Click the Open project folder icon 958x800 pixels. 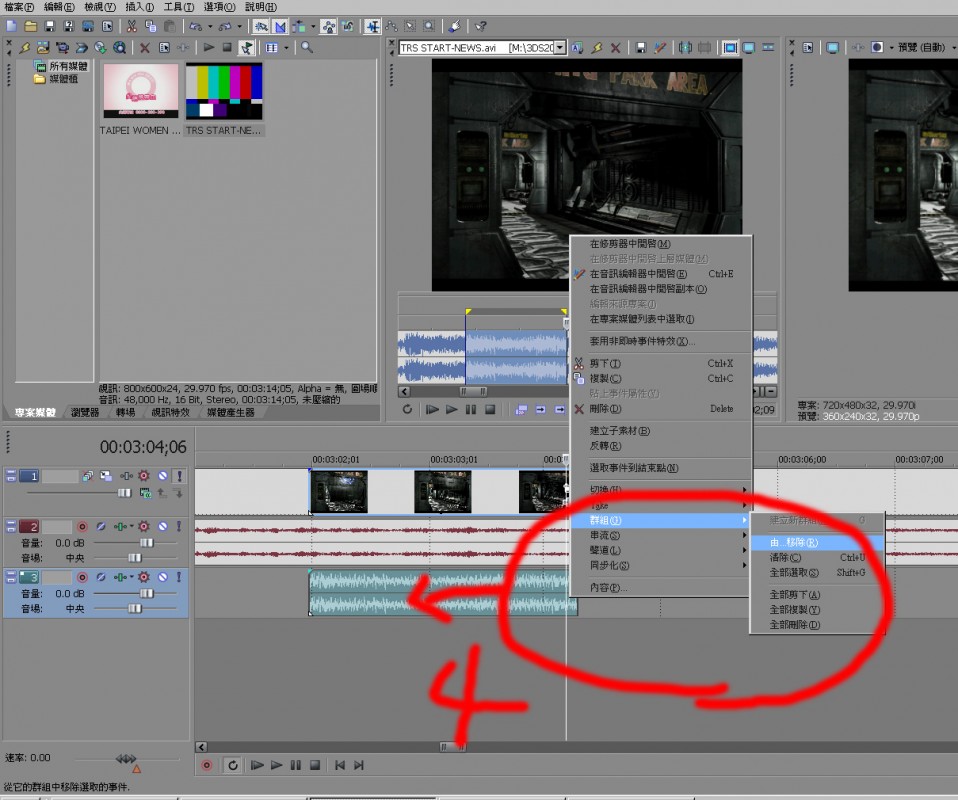pyautogui.click(x=30, y=26)
